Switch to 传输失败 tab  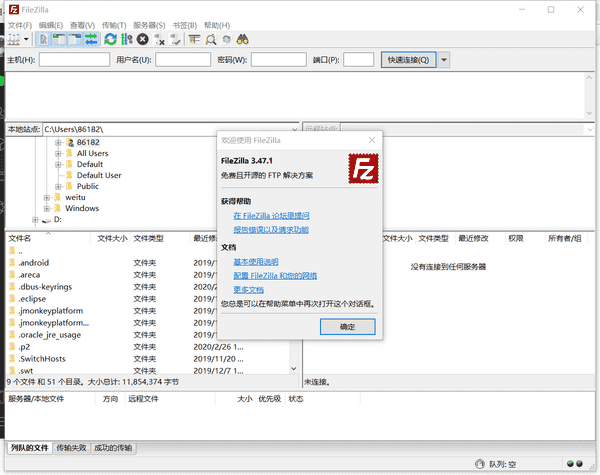(x=71, y=447)
